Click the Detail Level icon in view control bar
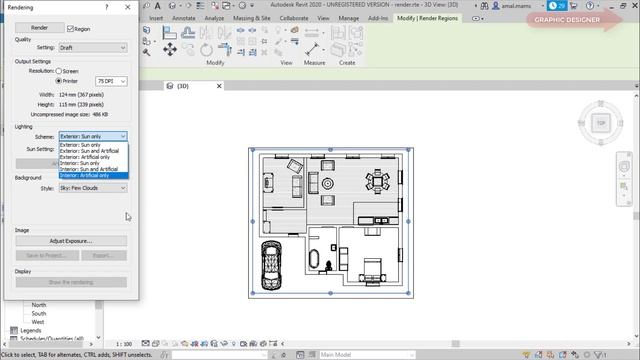This screenshot has height=360, width=640. 145,344
